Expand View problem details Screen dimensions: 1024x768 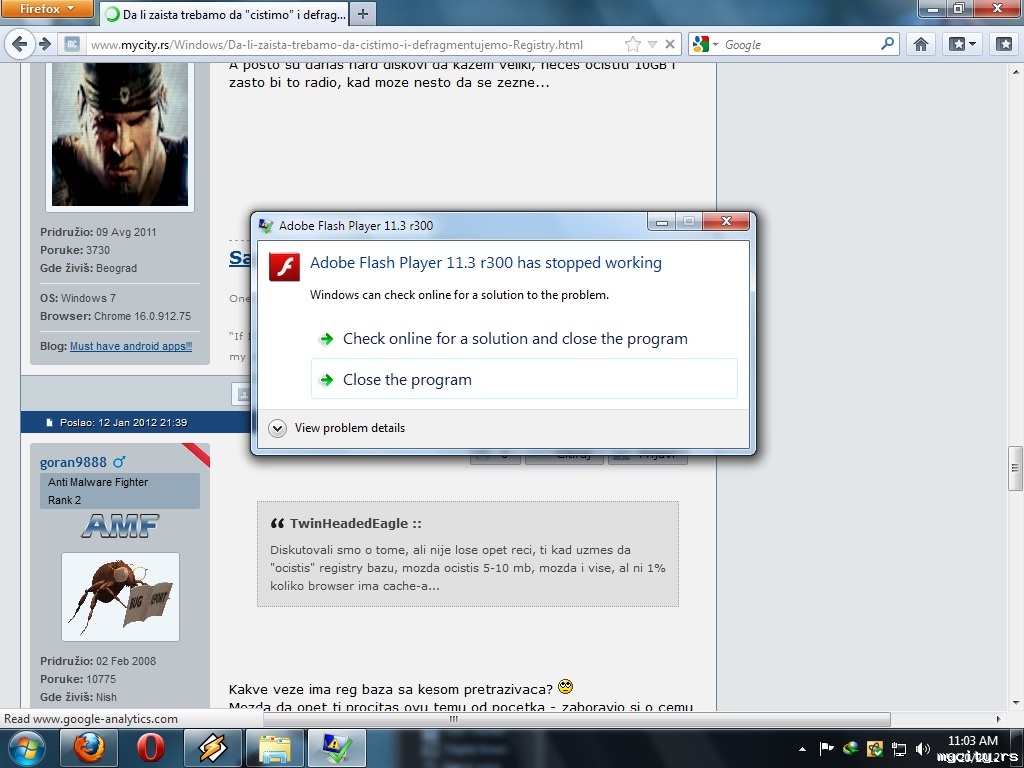337,428
